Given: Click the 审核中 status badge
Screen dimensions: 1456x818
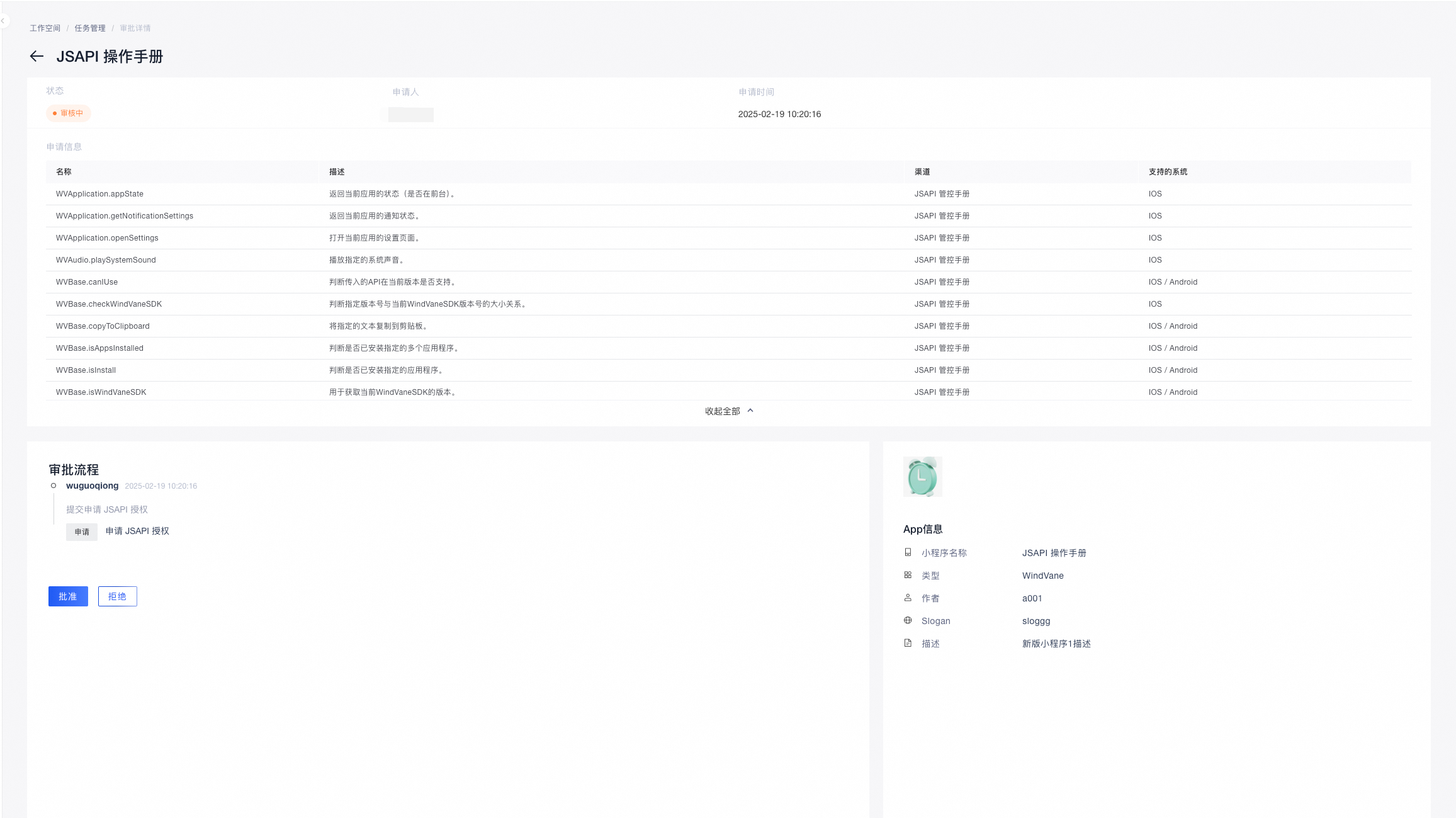Looking at the screenshot, I should (x=69, y=113).
